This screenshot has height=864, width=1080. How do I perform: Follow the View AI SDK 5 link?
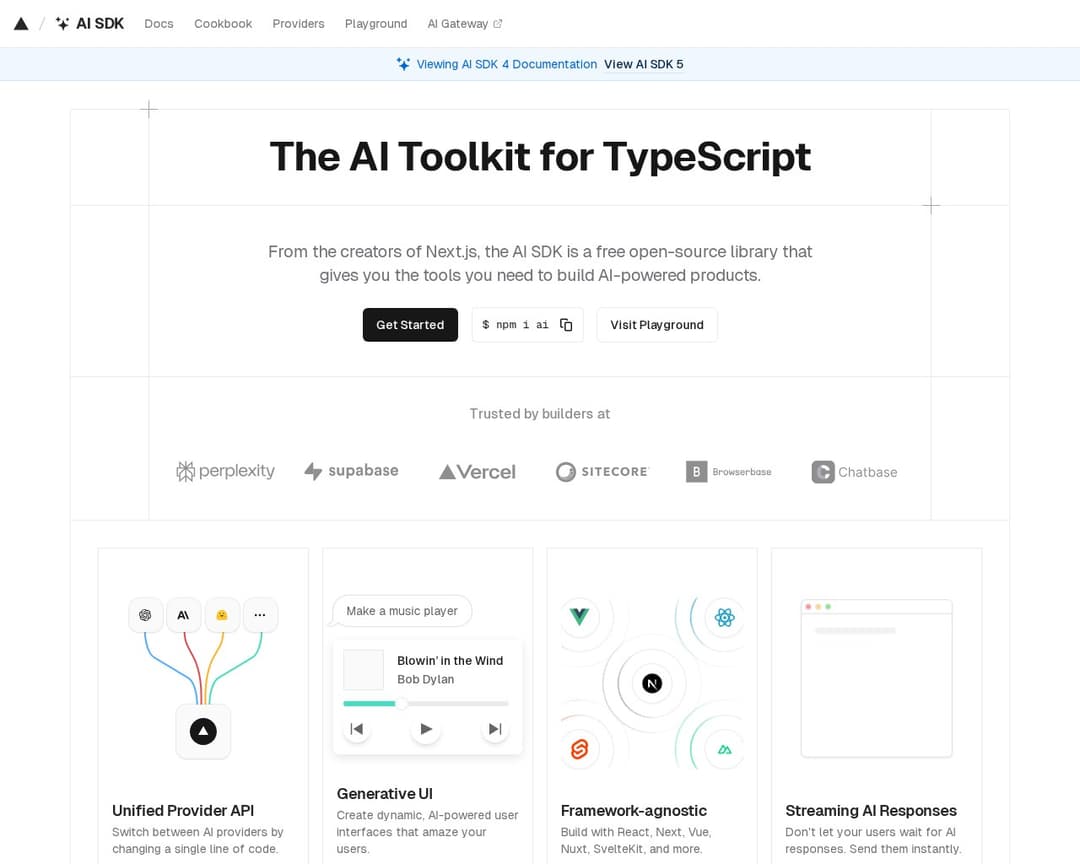pos(643,64)
